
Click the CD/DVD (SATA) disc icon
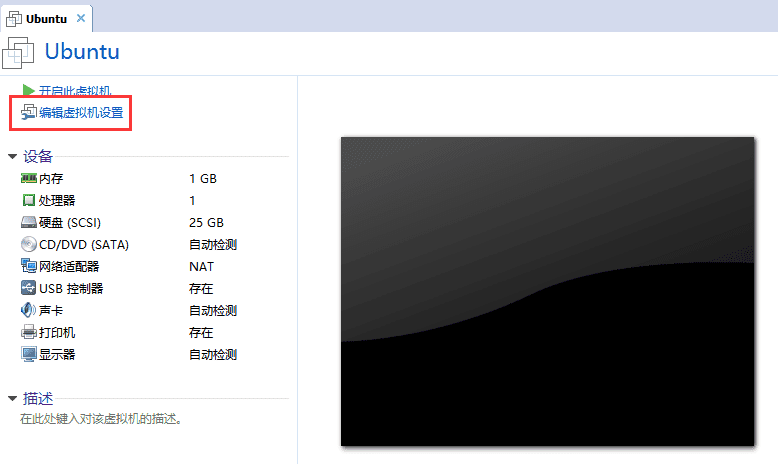pos(29,244)
